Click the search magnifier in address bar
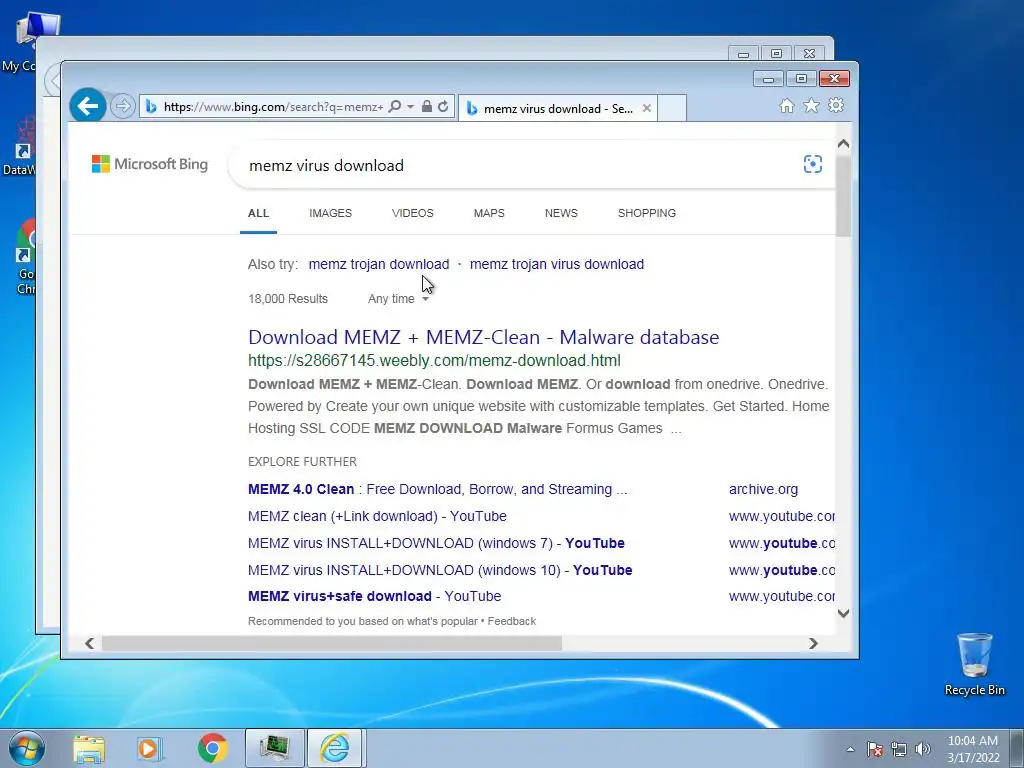This screenshot has height=768, width=1024. [x=394, y=106]
